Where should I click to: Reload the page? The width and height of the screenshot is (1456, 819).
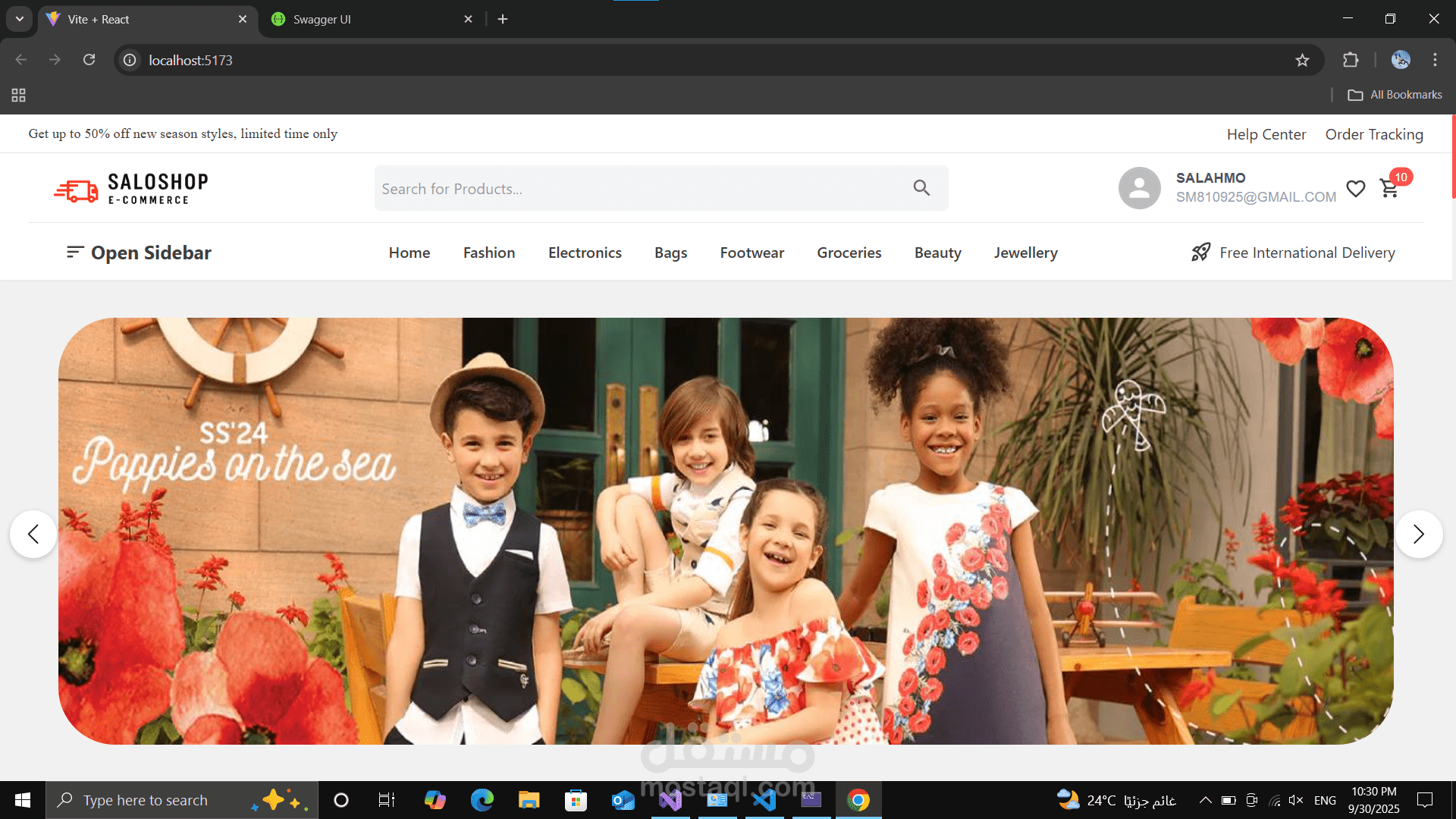(89, 60)
